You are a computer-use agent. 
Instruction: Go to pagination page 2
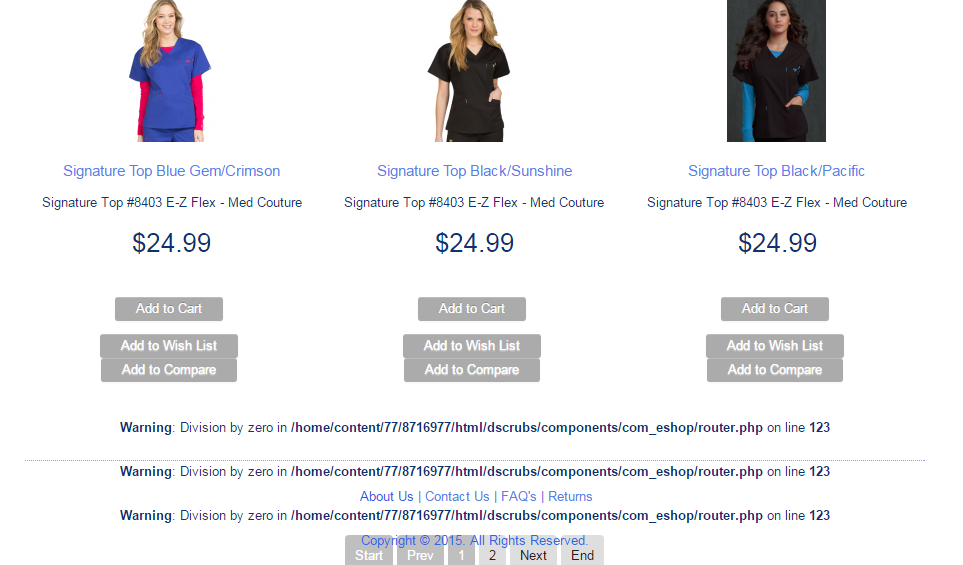492,555
